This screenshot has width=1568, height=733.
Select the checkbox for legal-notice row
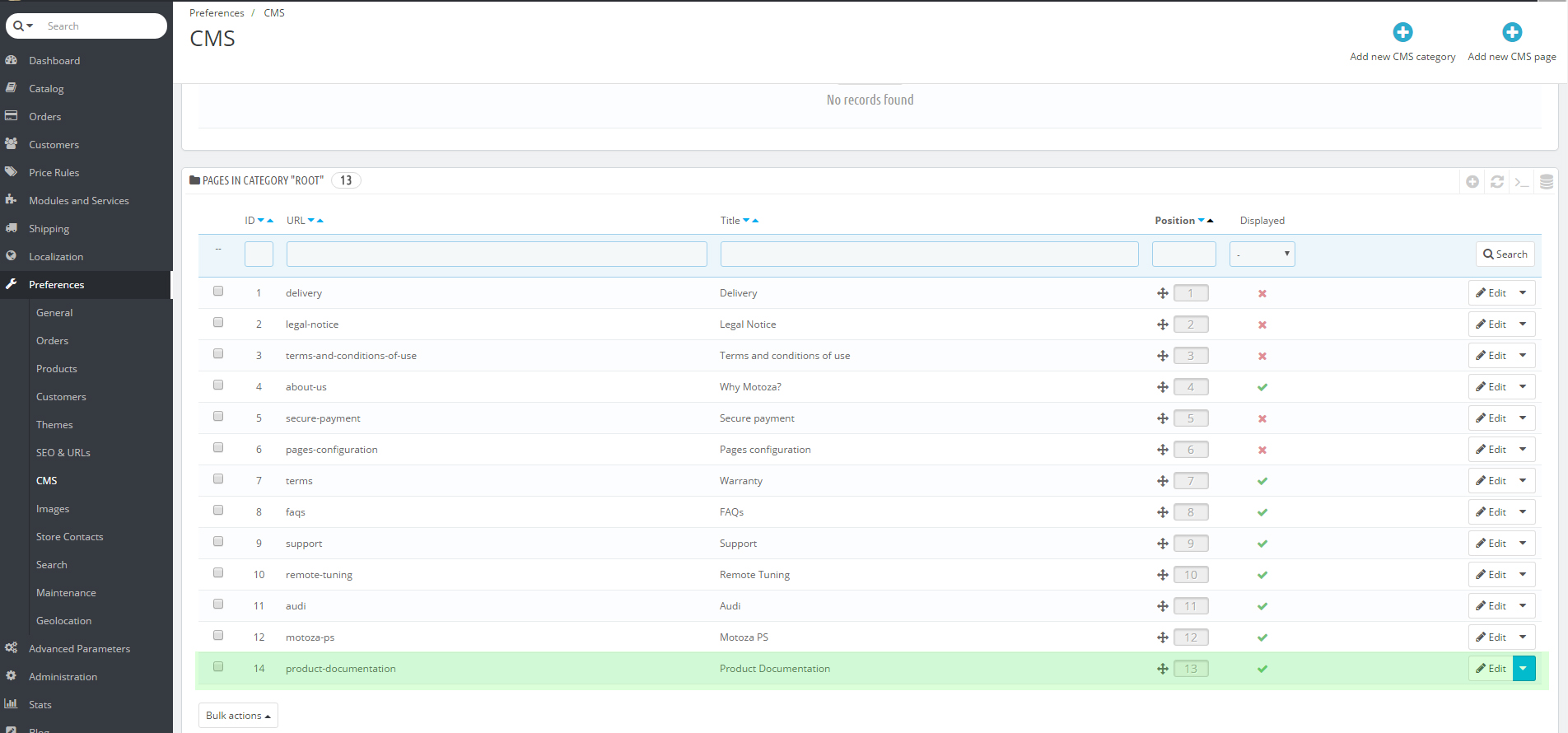point(218,323)
